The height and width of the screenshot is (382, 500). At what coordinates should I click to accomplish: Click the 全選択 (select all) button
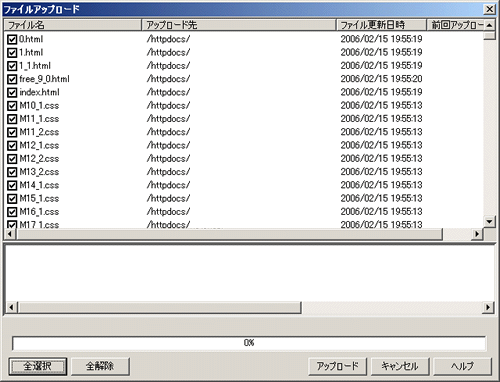tap(38, 366)
